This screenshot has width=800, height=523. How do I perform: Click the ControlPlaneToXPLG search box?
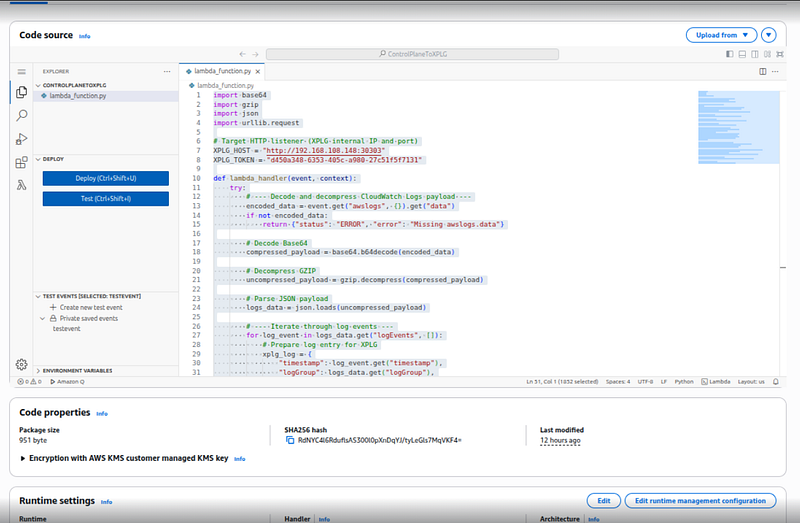(412, 54)
